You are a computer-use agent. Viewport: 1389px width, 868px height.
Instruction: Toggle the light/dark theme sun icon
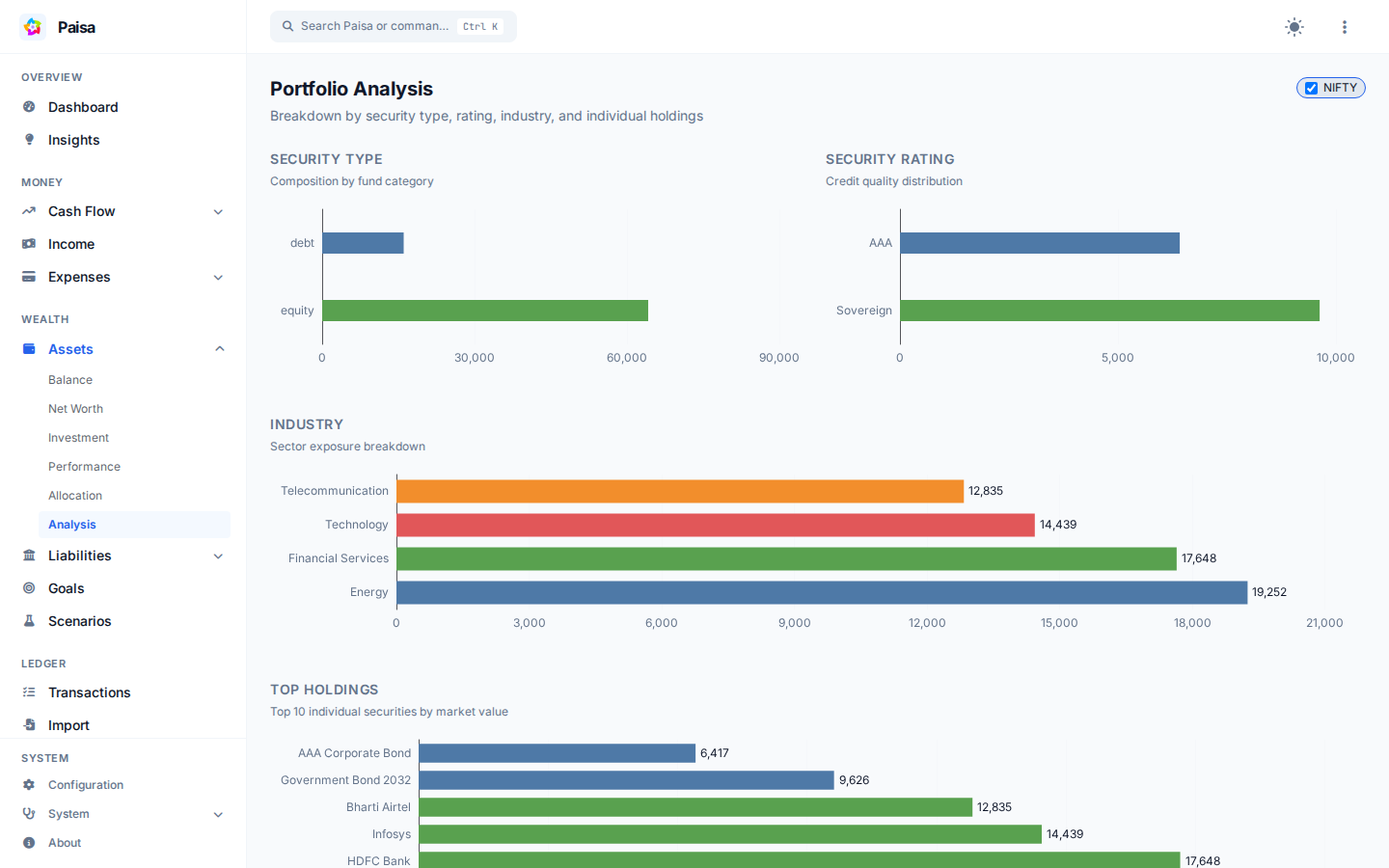[1294, 27]
